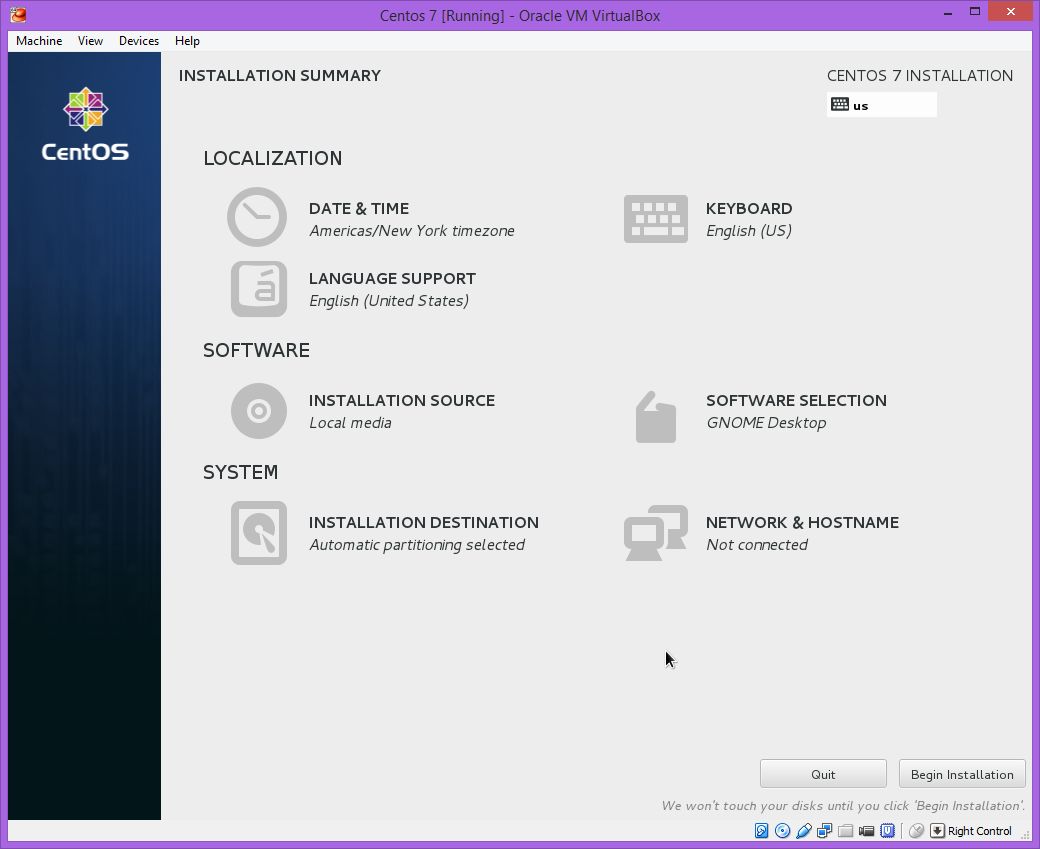The image size is (1040, 849).
Task: Open SOFTWARE SELECTION label
Action: point(796,401)
